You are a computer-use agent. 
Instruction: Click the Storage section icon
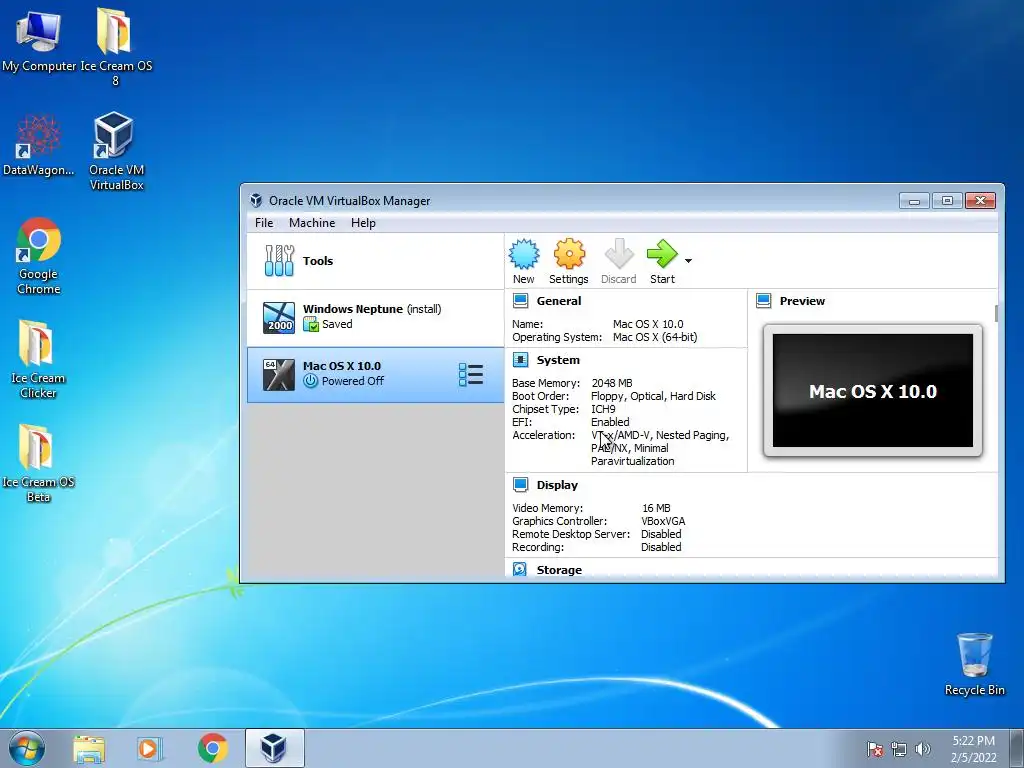(x=520, y=569)
